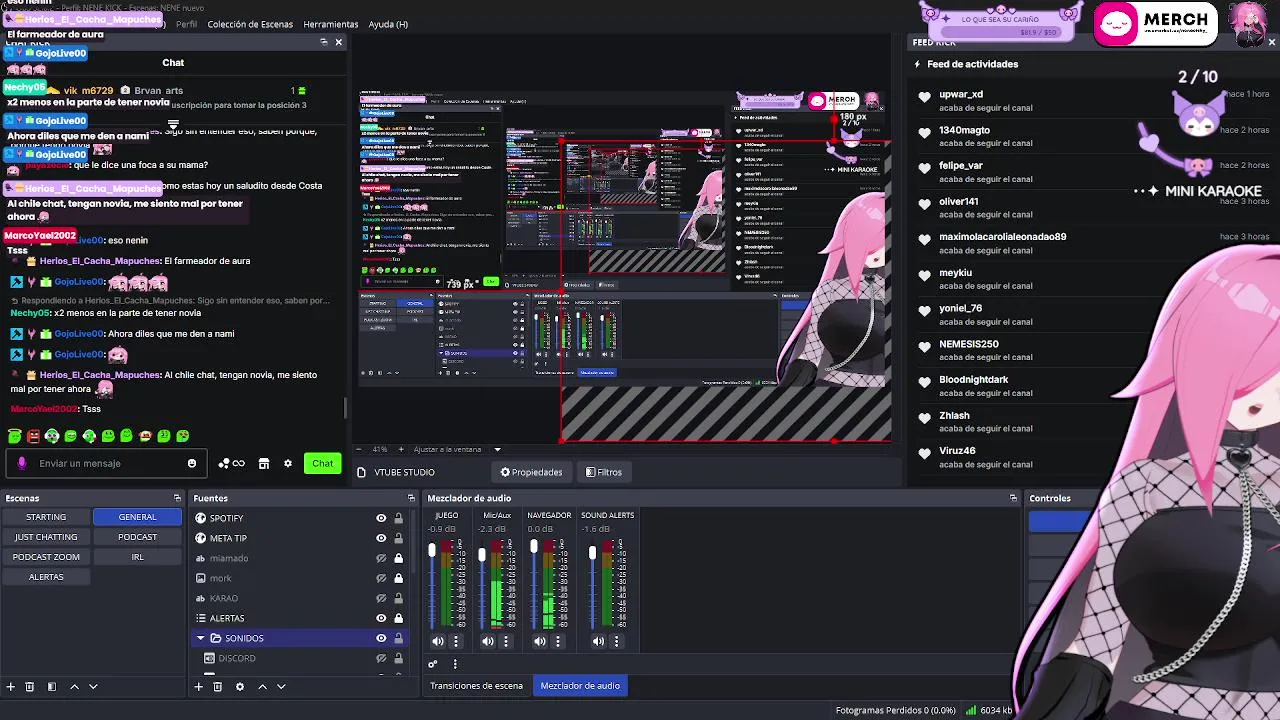This screenshot has width=1280, height=720.
Task: Mute the JUEGO audio channel
Action: (x=437, y=641)
